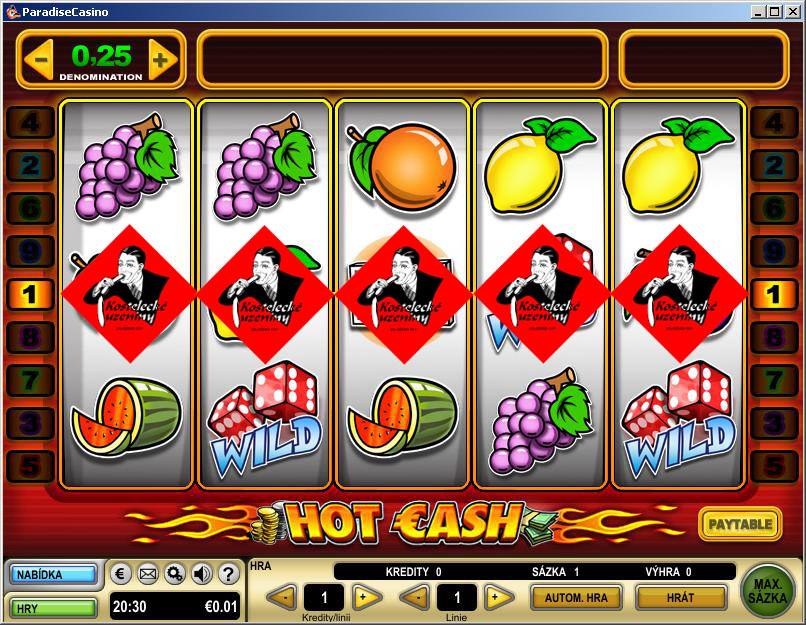
Task: Decrease Kredity/linii with the minus arrow
Action: point(281,598)
